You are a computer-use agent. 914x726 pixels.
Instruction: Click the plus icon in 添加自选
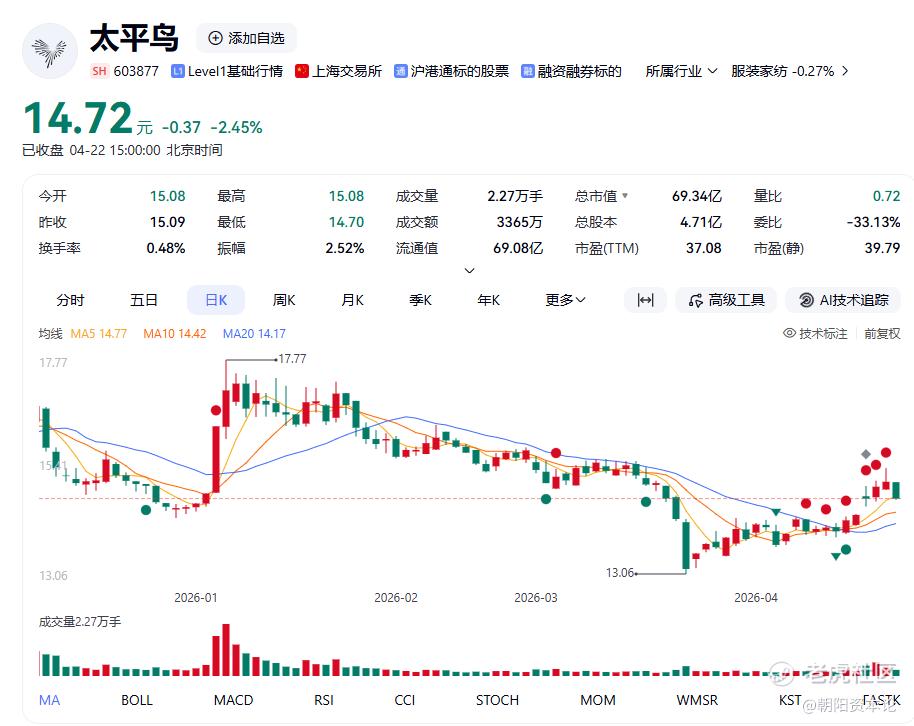216,38
